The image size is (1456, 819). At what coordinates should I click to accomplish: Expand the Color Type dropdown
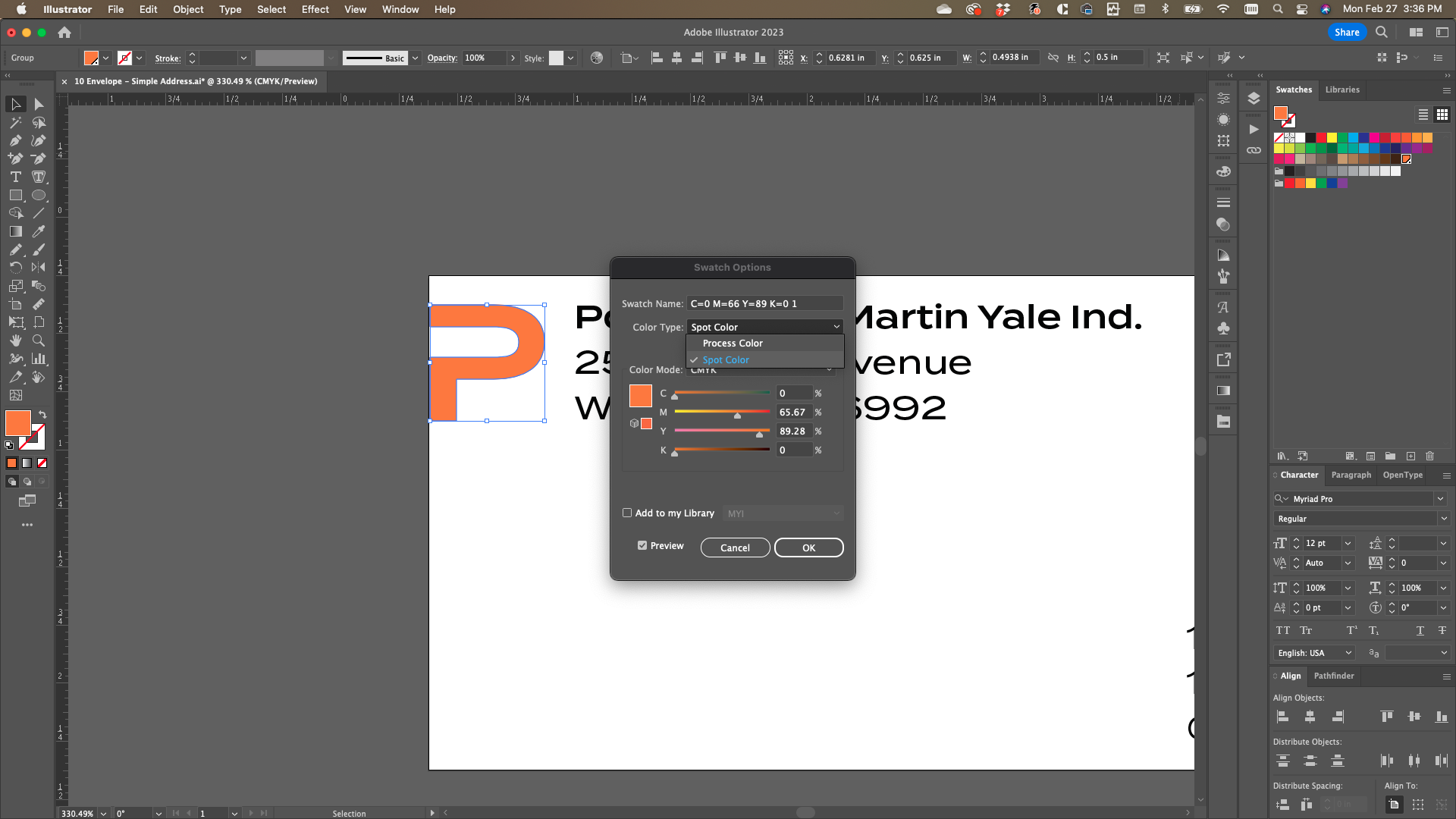coord(765,327)
